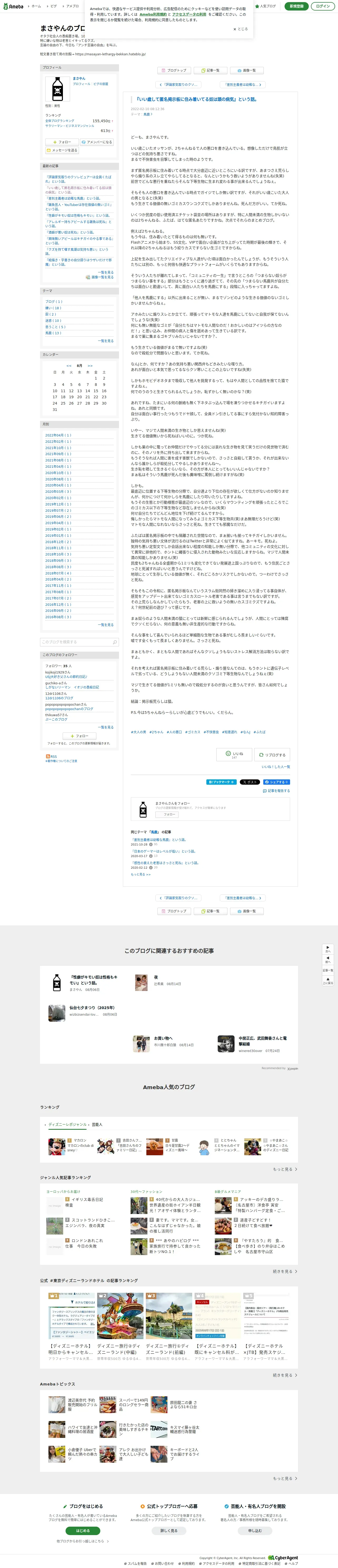Screen dimensions: 338x1568
Task: Open the Ameba利用規約 link
Action: [x=153, y=14]
